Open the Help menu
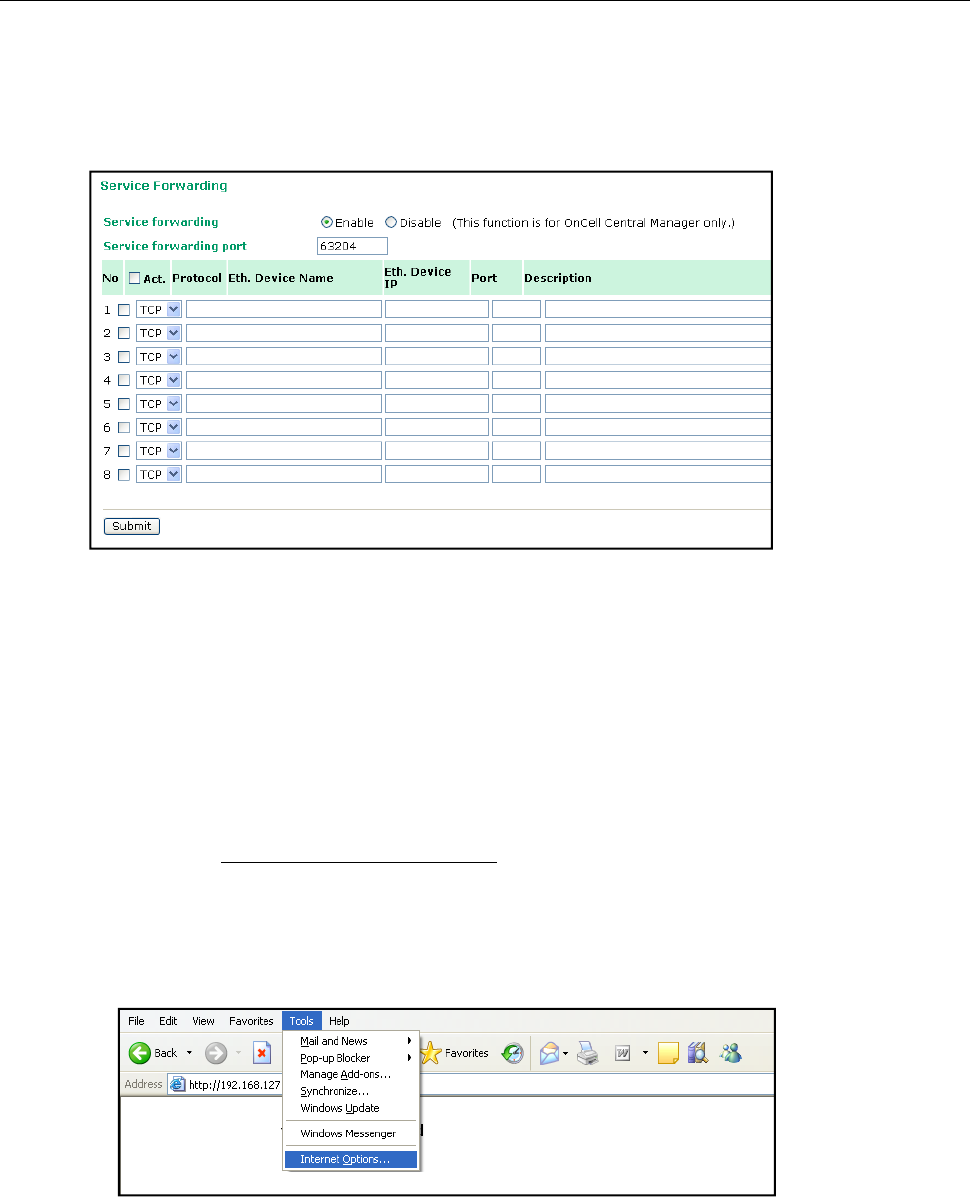Viewport: 970px width, 1197px height. tap(339, 1021)
